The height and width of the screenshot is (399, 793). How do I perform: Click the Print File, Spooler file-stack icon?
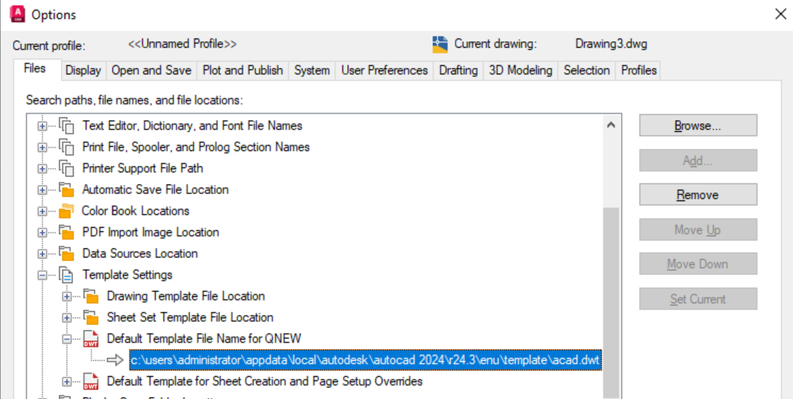[67, 147]
